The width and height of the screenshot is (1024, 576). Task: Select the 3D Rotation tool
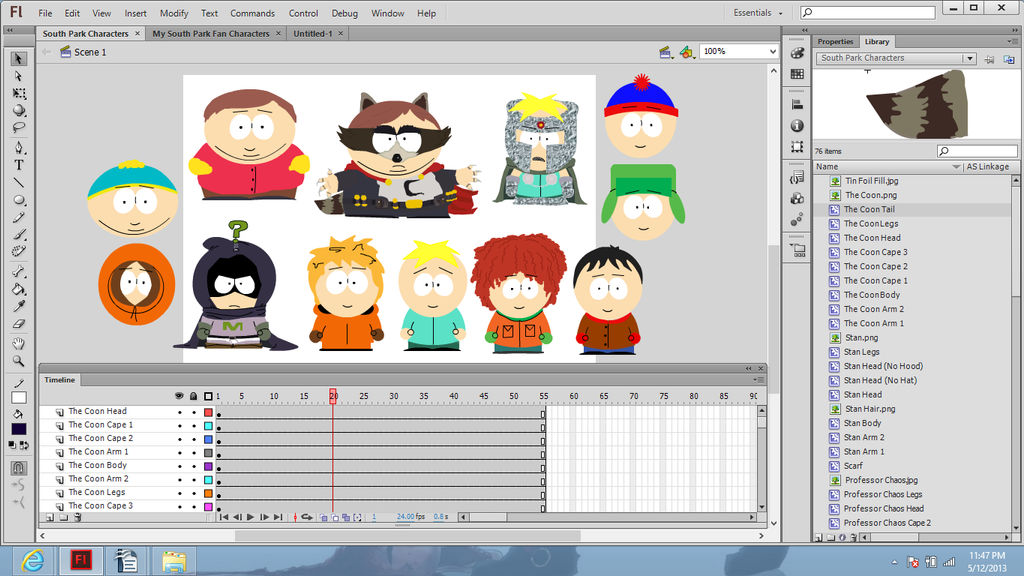[x=19, y=110]
